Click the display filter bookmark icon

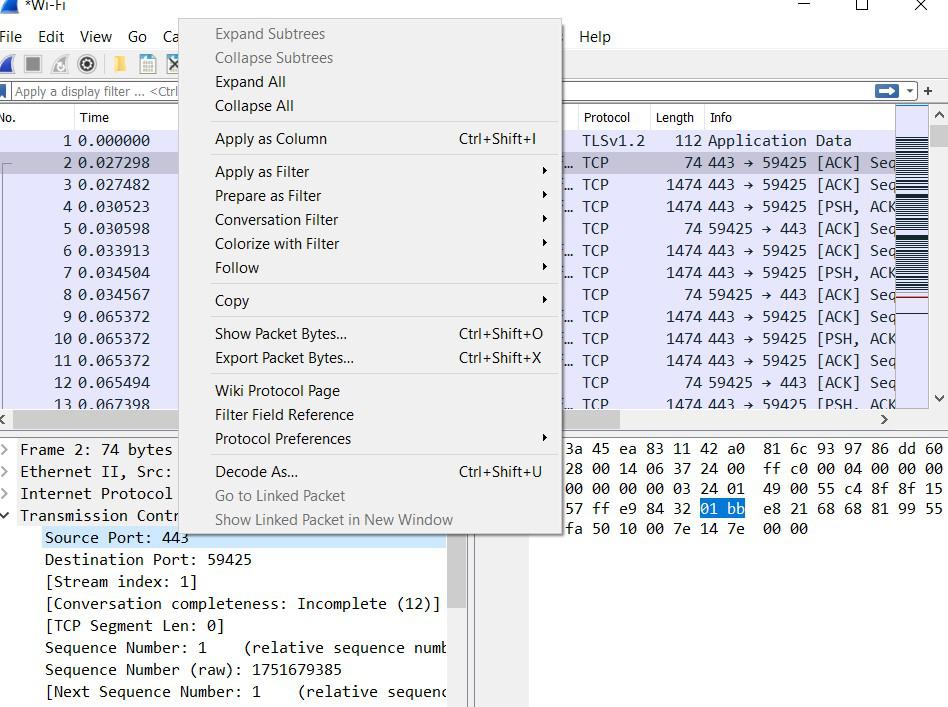4,91
